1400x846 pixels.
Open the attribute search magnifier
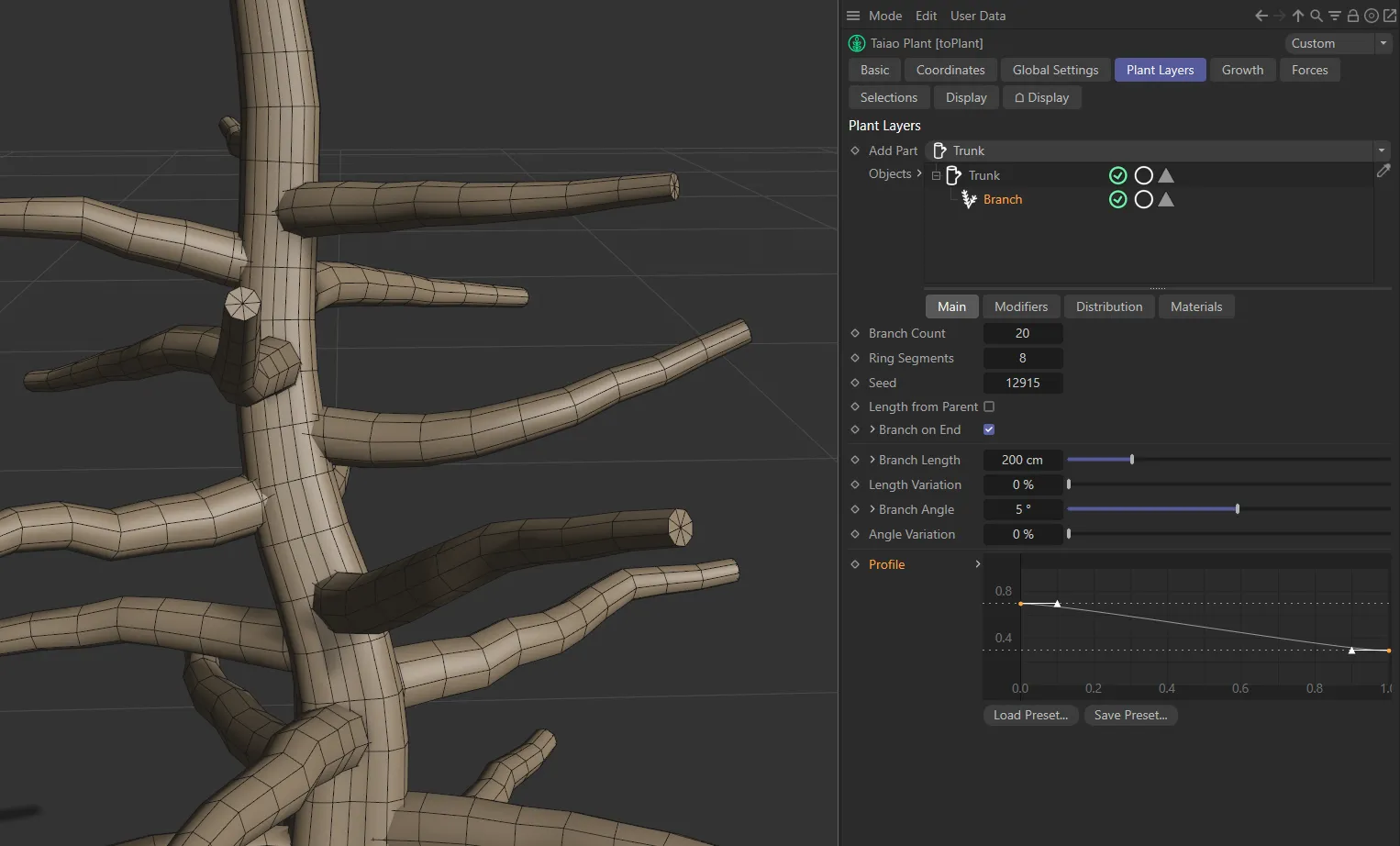[1317, 16]
